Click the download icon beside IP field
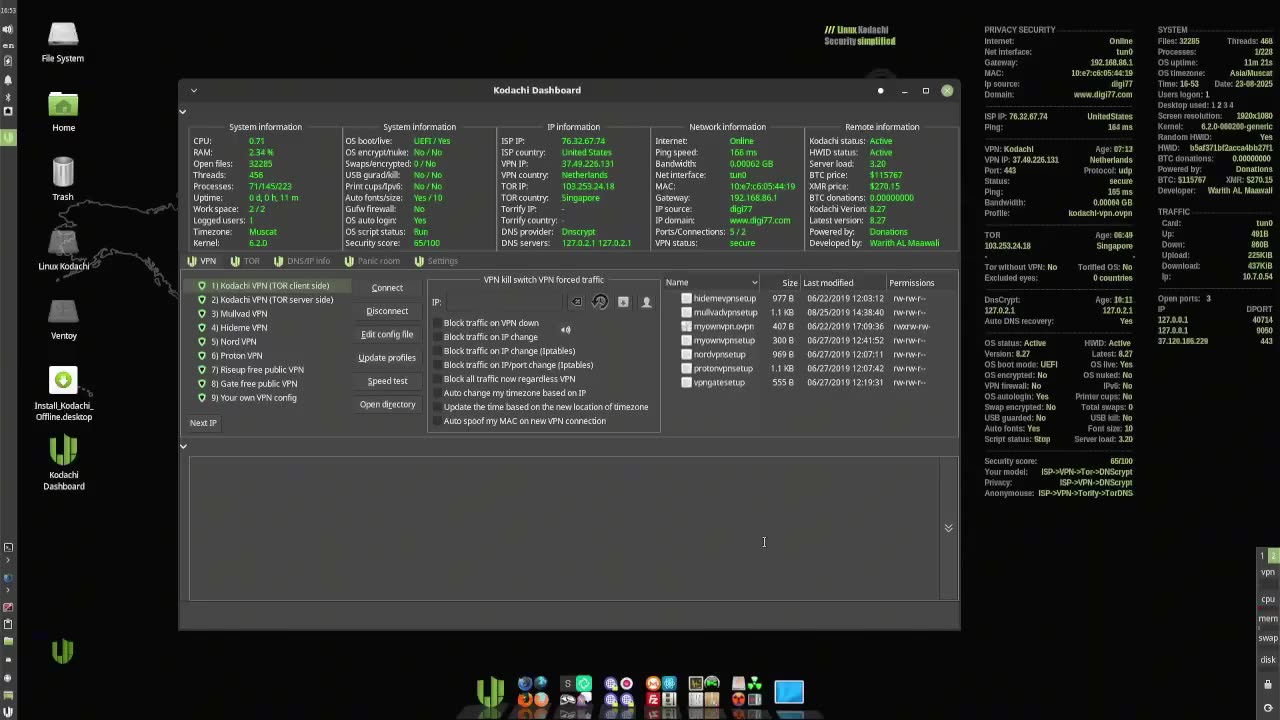Viewport: 1280px width, 720px height. click(x=623, y=302)
